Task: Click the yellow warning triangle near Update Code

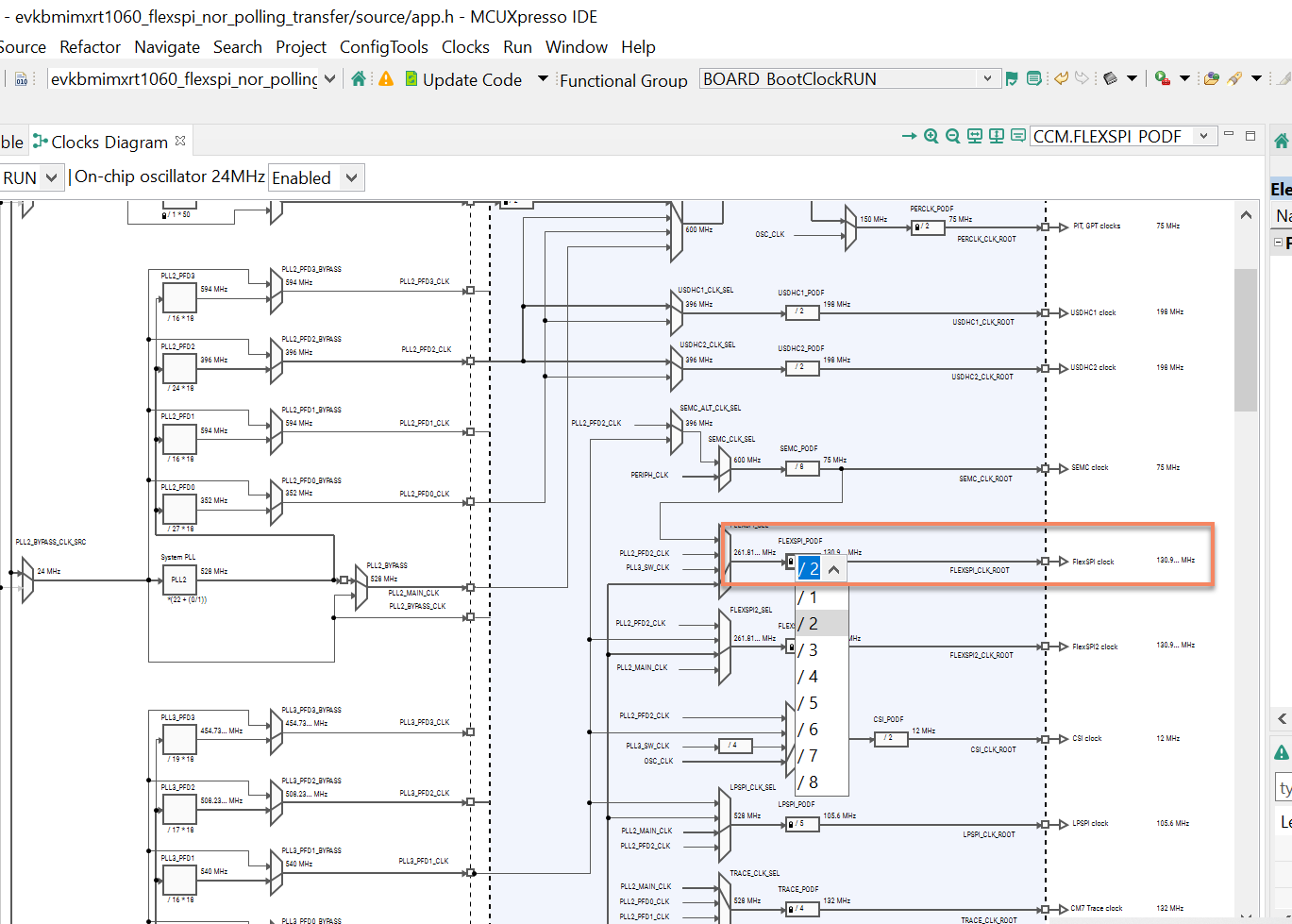Action: pyautogui.click(x=386, y=79)
